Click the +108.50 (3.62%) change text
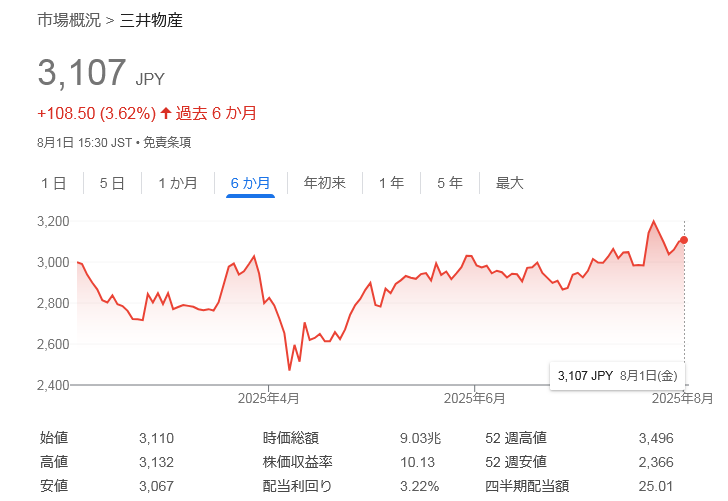728x501 pixels. [97, 113]
